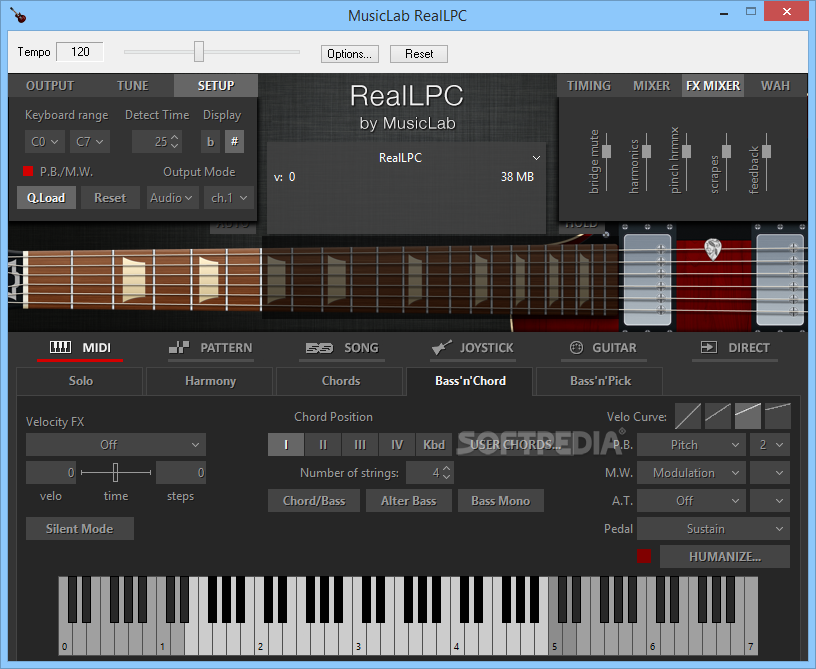Click the MIDI keyboard icon
The height and width of the screenshot is (669, 816).
click(x=60, y=348)
